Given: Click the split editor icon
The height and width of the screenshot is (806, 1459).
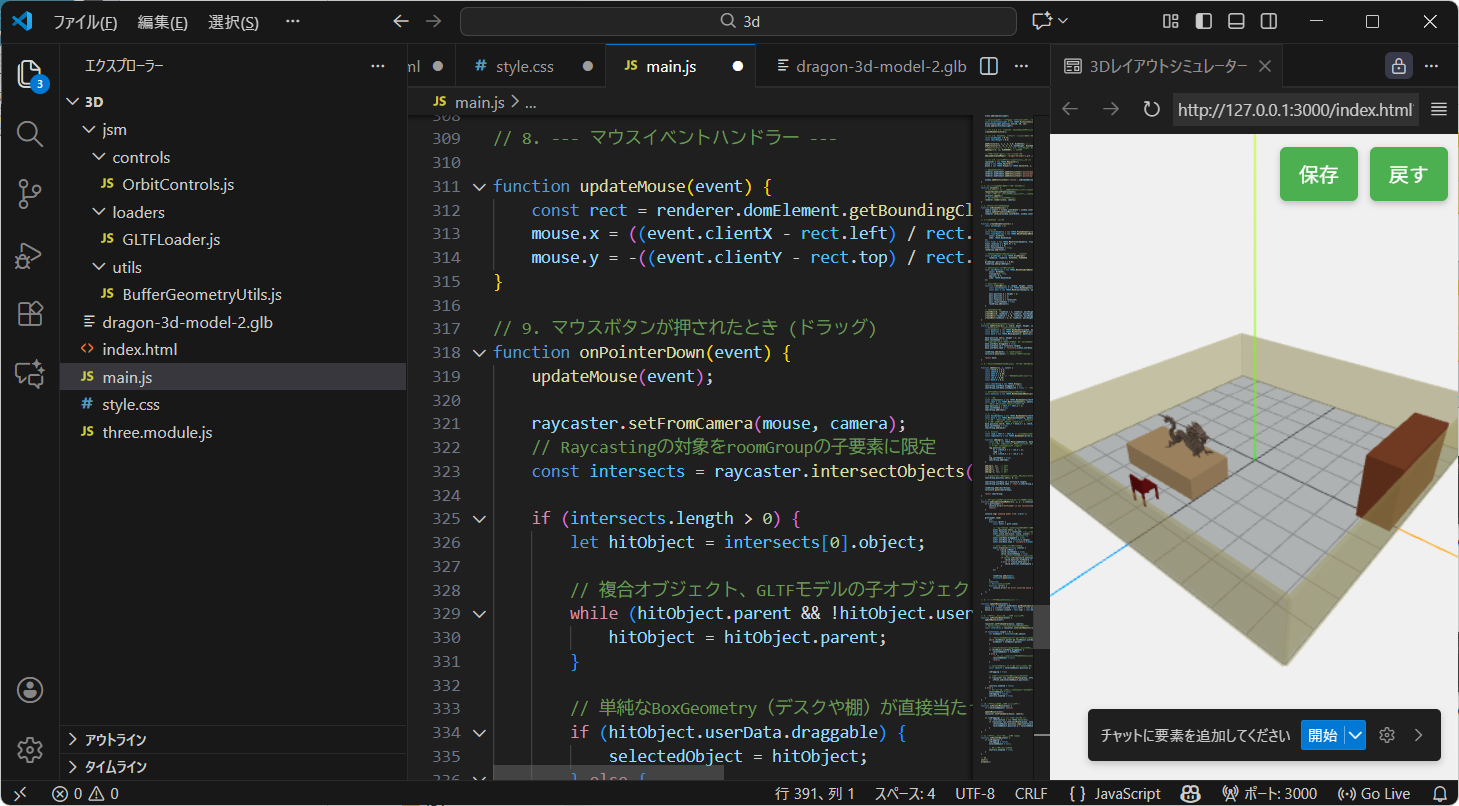Looking at the screenshot, I should (x=988, y=66).
